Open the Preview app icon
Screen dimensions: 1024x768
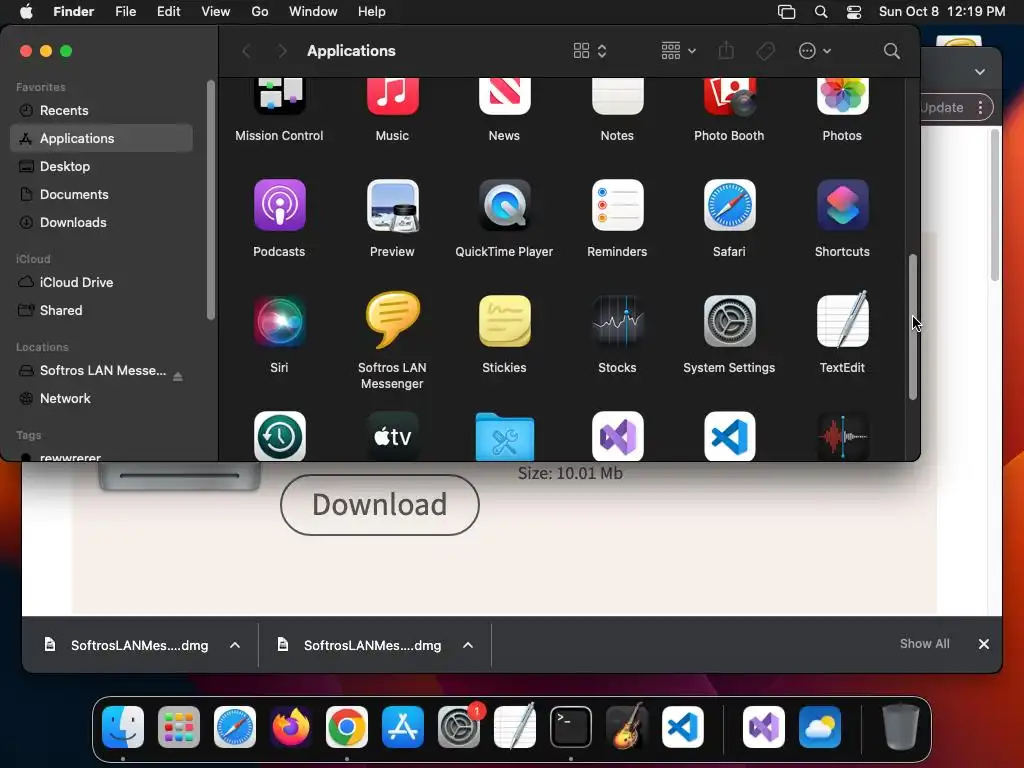click(x=392, y=205)
